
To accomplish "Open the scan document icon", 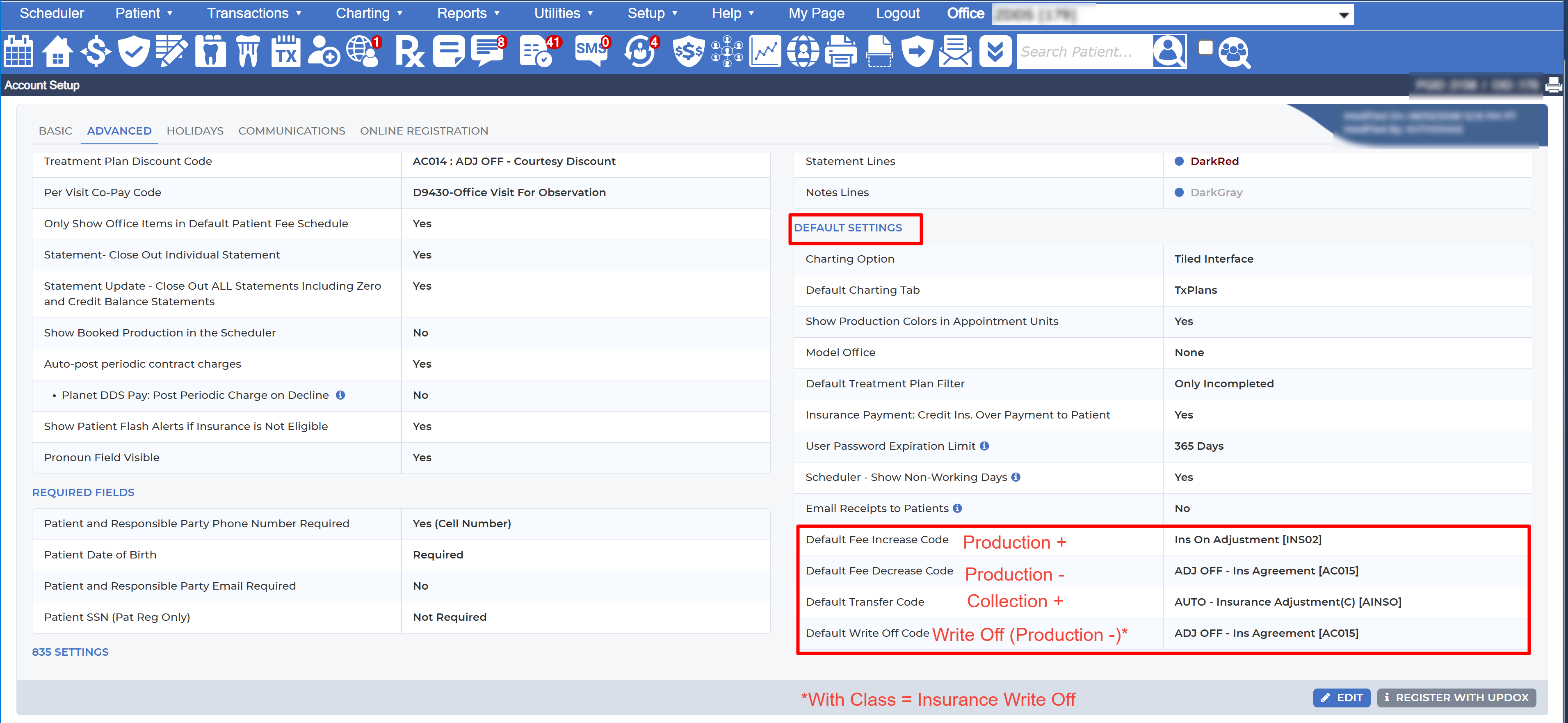I will (x=879, y=52).
